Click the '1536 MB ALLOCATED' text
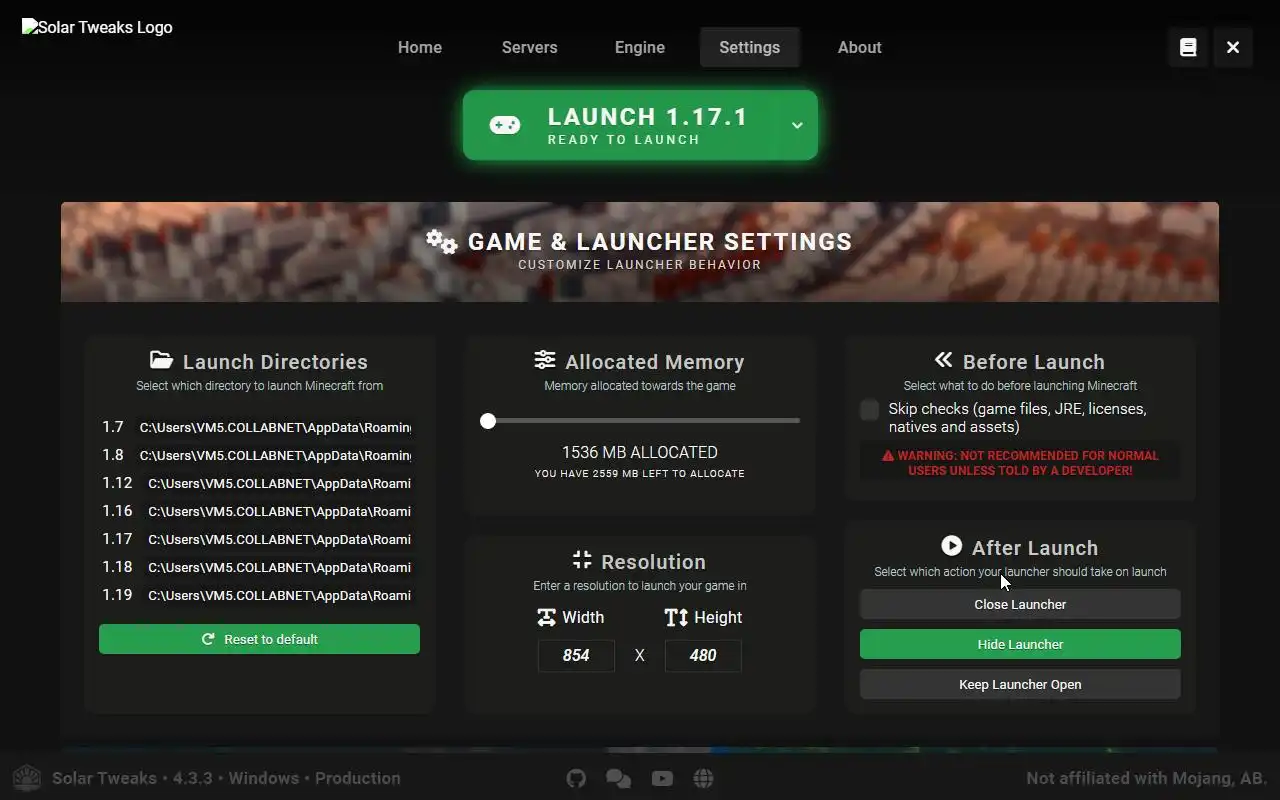The image size is (1280, 800). (x=640, y=452)
